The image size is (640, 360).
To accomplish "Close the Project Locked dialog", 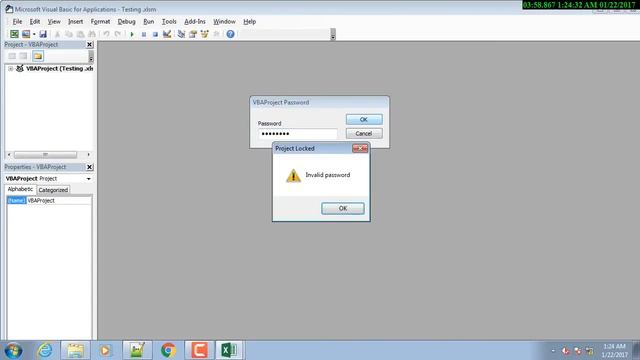I will pos(360,148).
